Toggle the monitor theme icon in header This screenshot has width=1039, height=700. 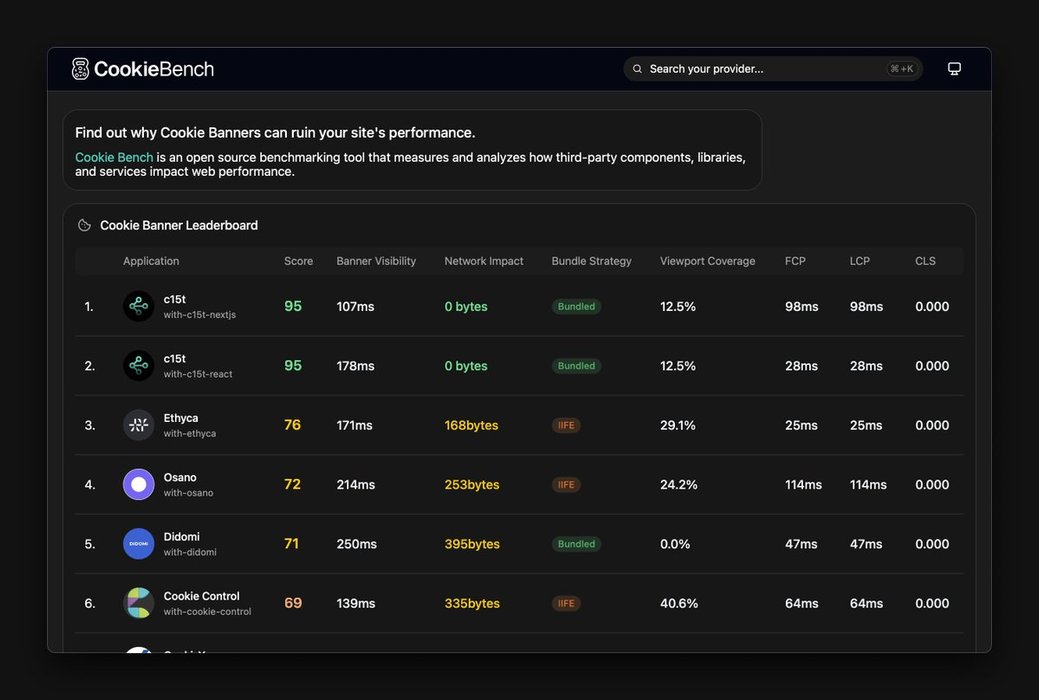pyautogui.click(x=954, y=69)
